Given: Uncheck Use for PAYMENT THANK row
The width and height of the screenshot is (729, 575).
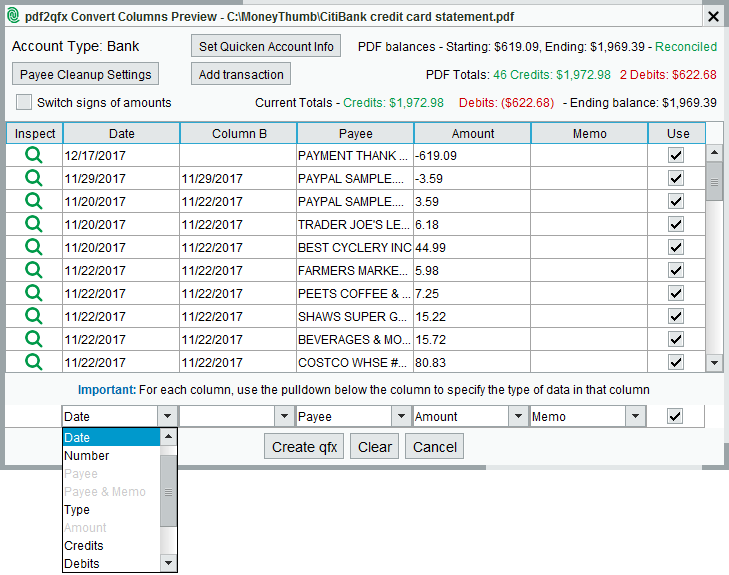Looking at the screenshot, I should coord(676,155).
